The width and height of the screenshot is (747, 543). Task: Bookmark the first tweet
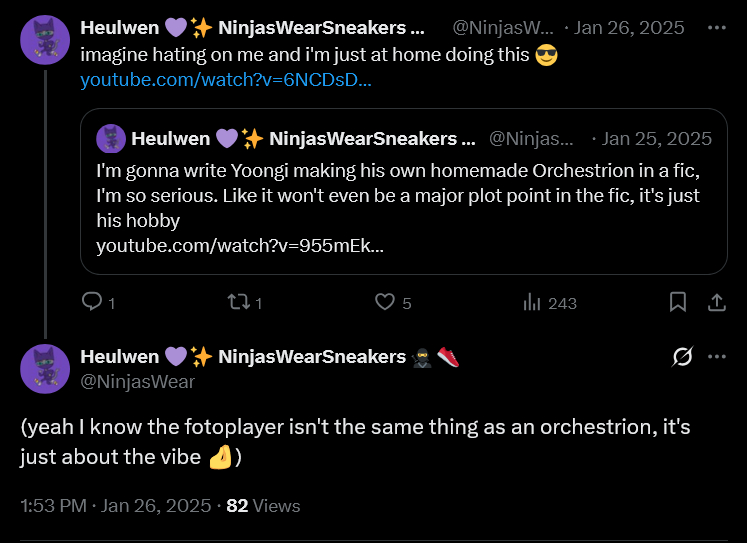click(677, 302)
